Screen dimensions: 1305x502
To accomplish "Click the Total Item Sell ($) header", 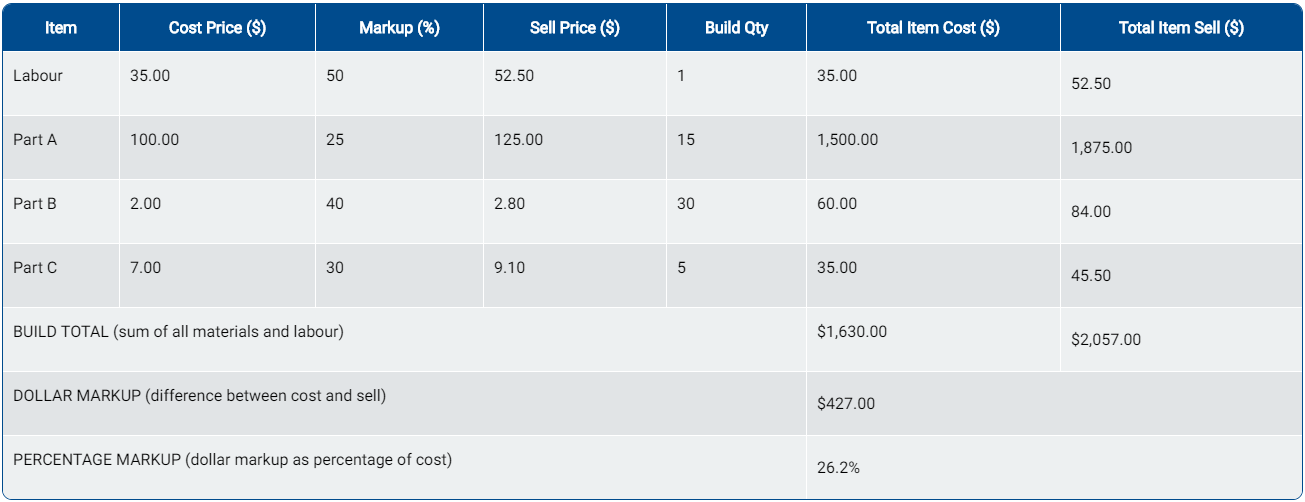I will [1181, 28].
